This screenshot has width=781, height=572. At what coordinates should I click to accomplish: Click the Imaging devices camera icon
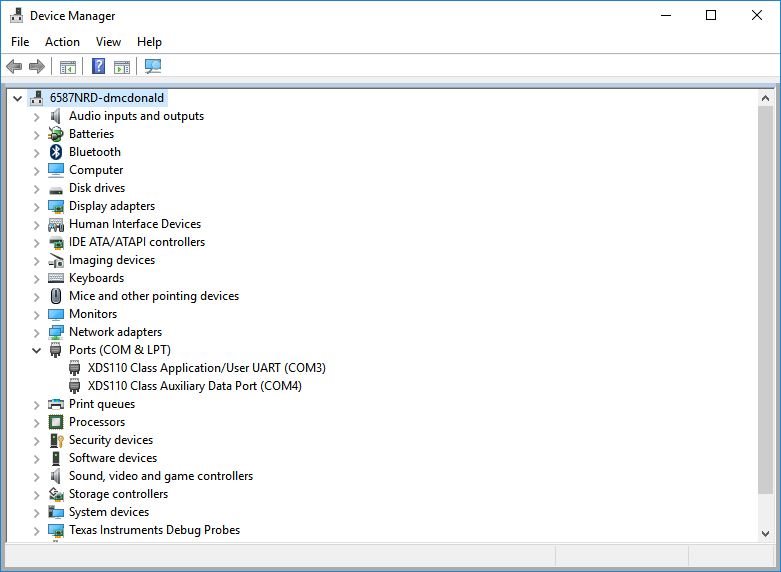click(56, 261)
